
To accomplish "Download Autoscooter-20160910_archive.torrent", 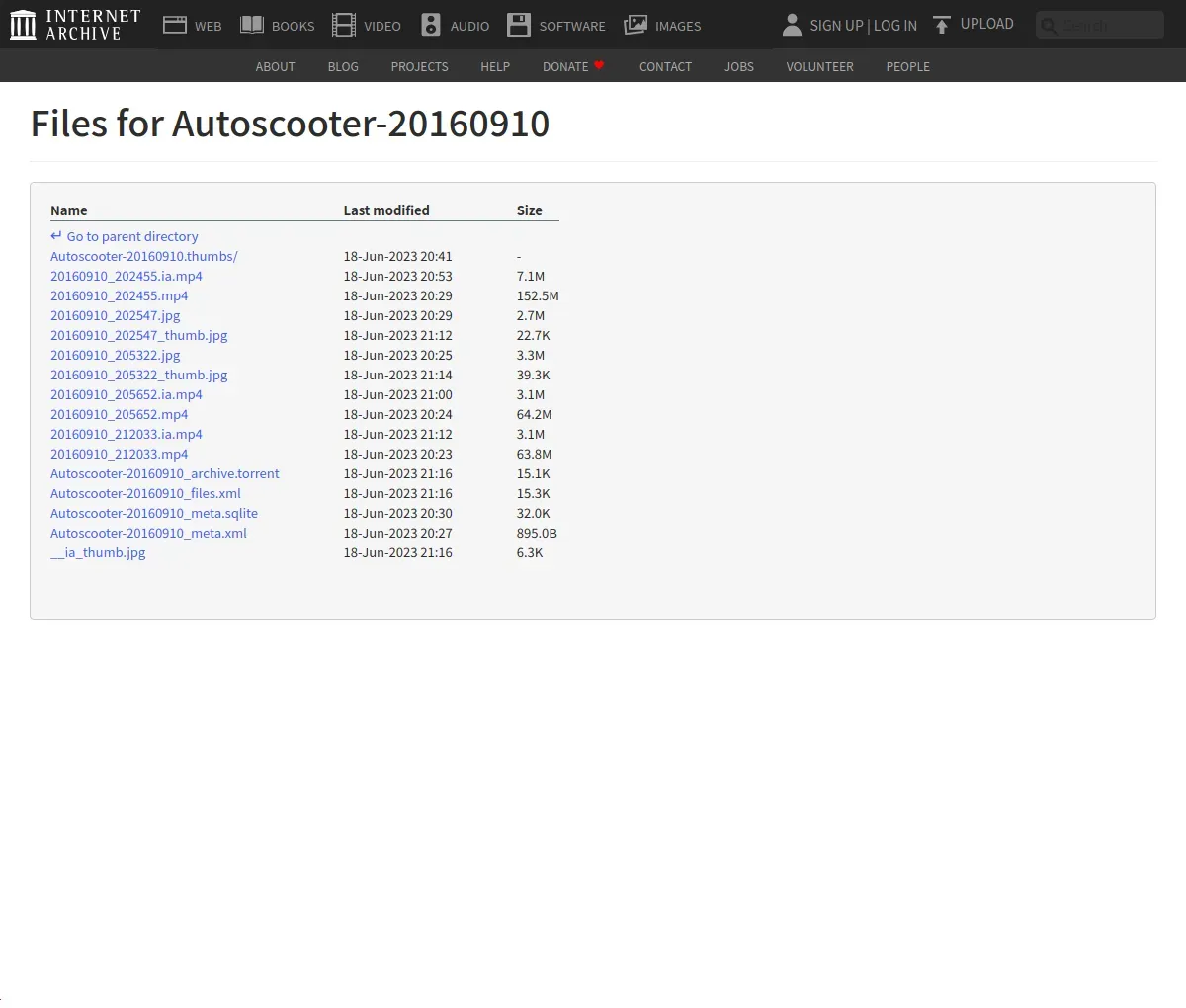I will tap(165, 473).
